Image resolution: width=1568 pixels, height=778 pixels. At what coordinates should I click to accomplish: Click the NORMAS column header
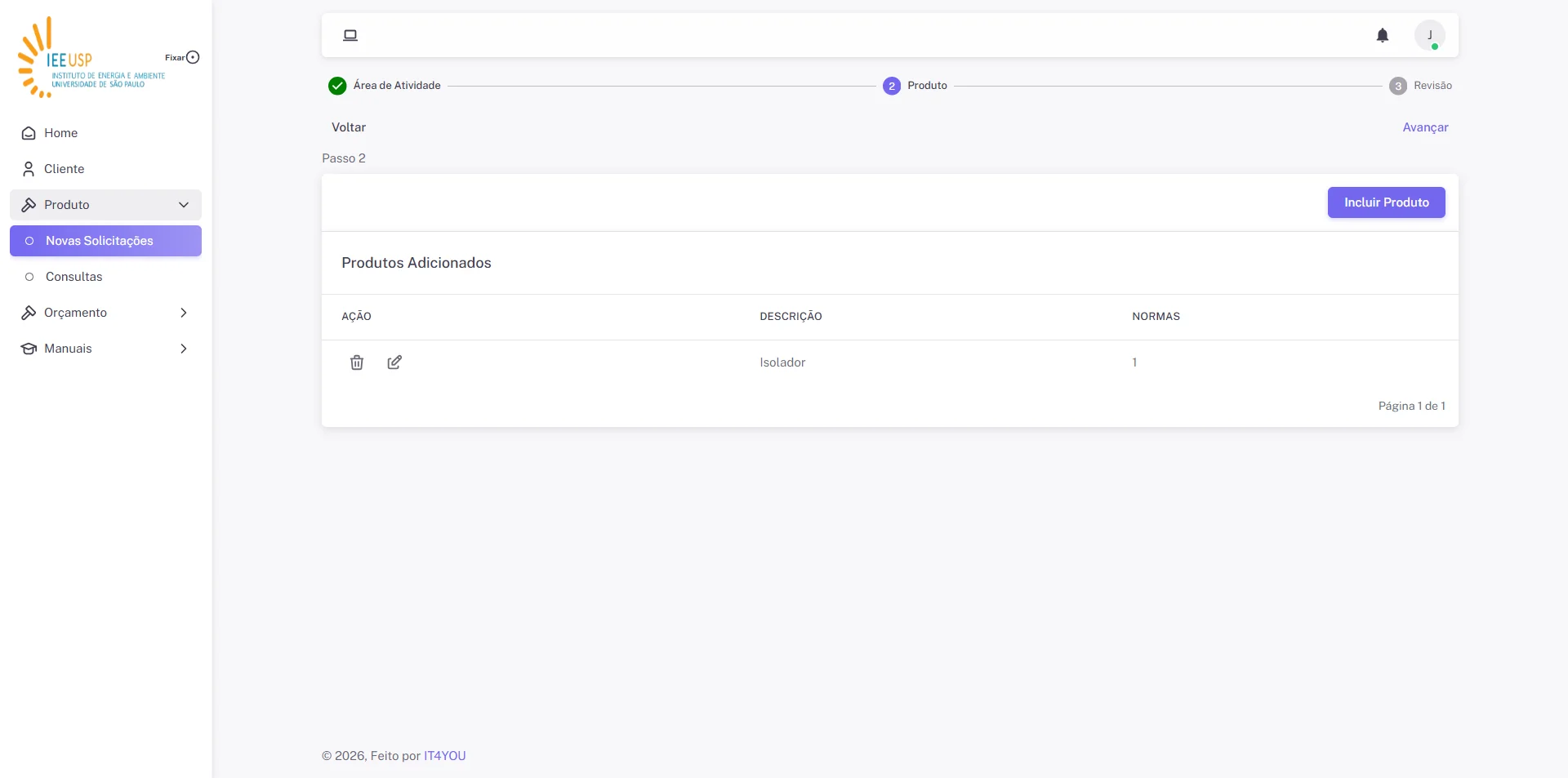point(1156,317)
